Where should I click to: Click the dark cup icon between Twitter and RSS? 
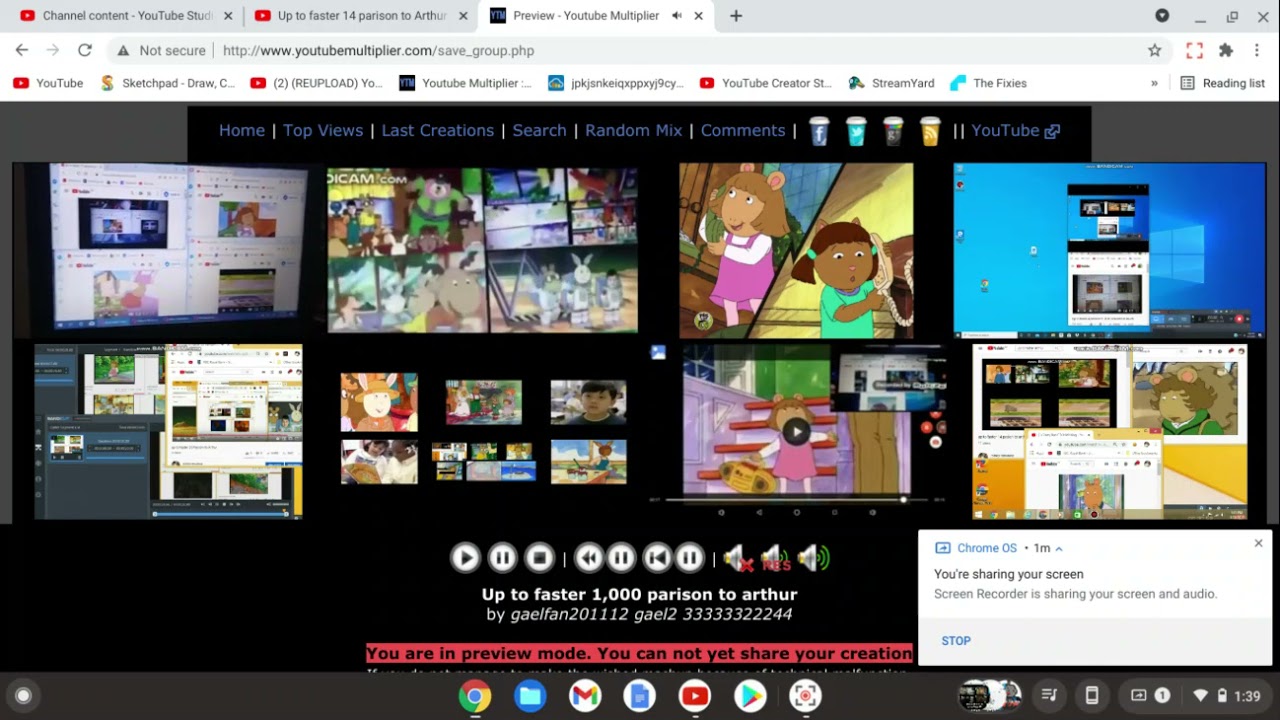(x=893, y=131)
